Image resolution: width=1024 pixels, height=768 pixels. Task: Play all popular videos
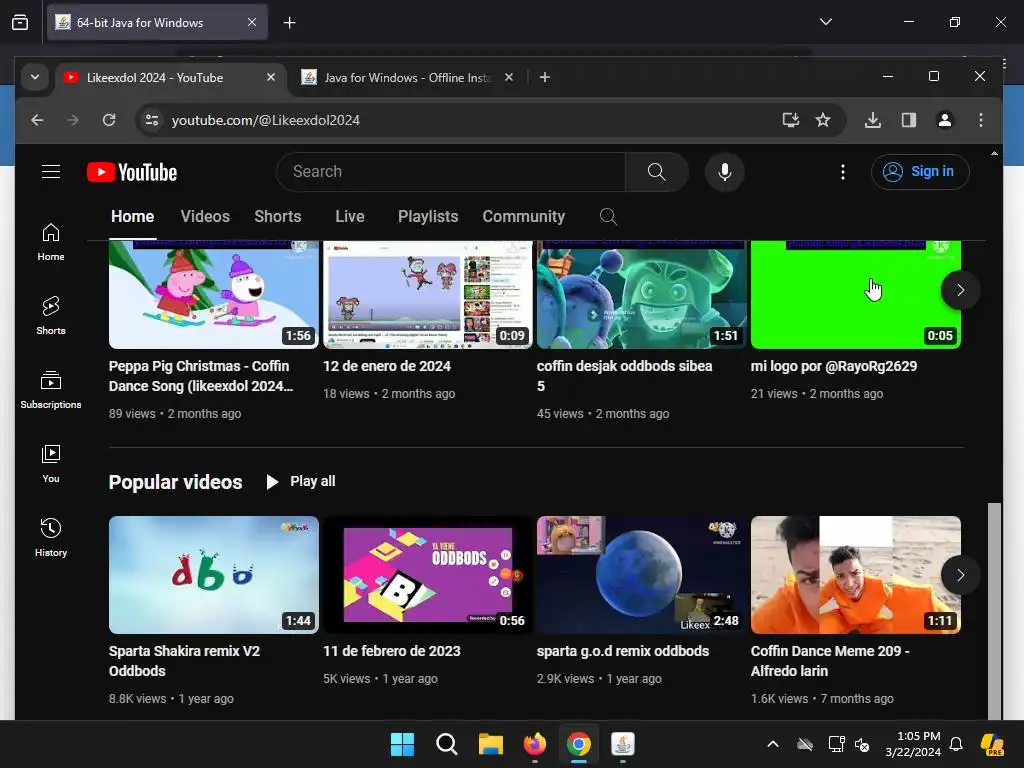click(x=301, y=481)
